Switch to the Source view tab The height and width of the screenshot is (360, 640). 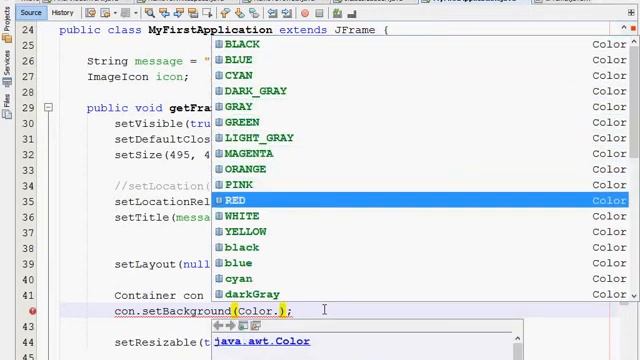(31, 13)
